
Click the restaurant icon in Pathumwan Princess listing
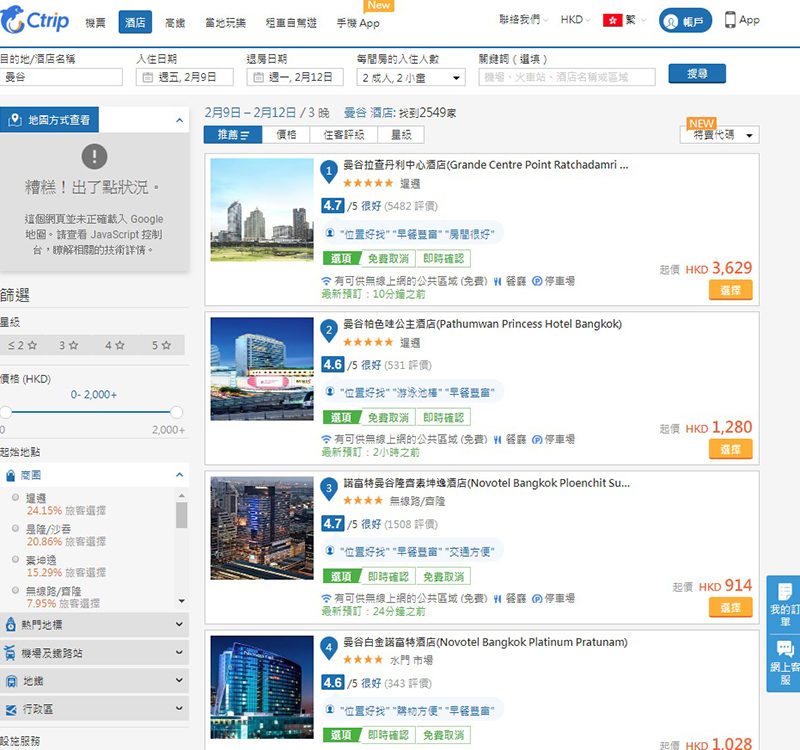click(497, 439)
